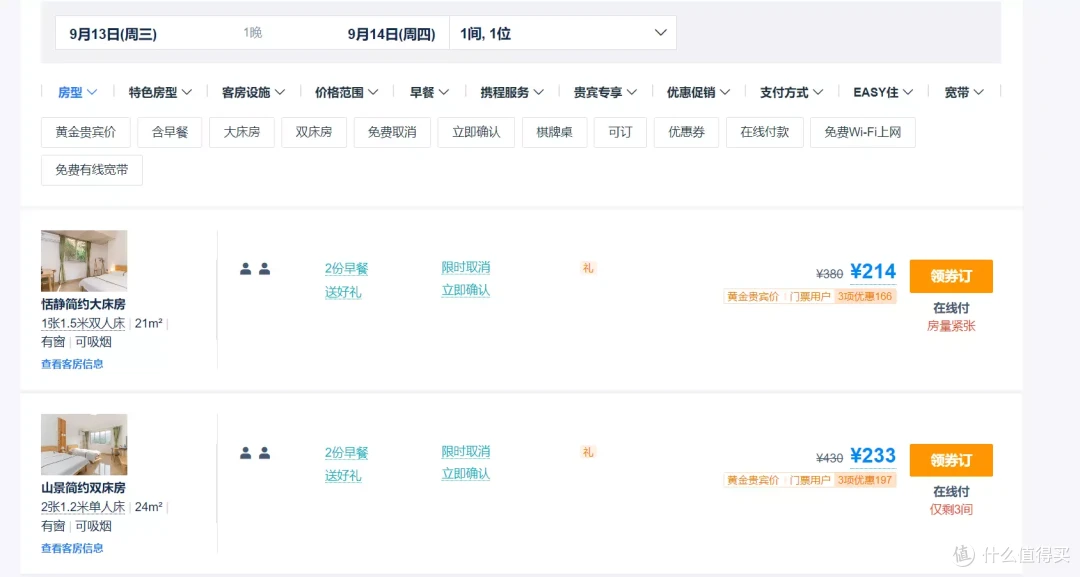The image size is (1080, 577).
Task: Toggle the 棋牌桌 filter chip
Action: [x=554, y=132]
